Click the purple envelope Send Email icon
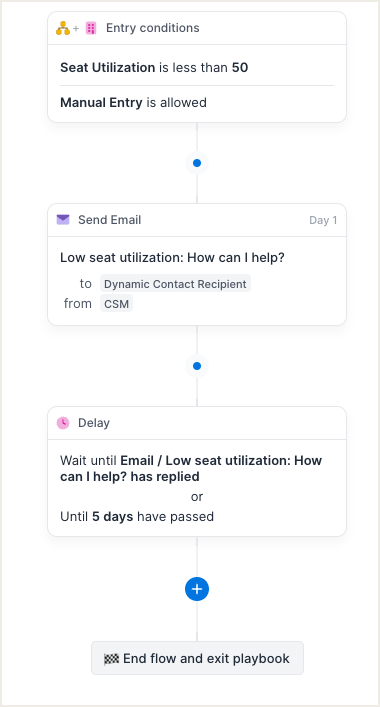380x707 pixels. [x=63, y=220]
